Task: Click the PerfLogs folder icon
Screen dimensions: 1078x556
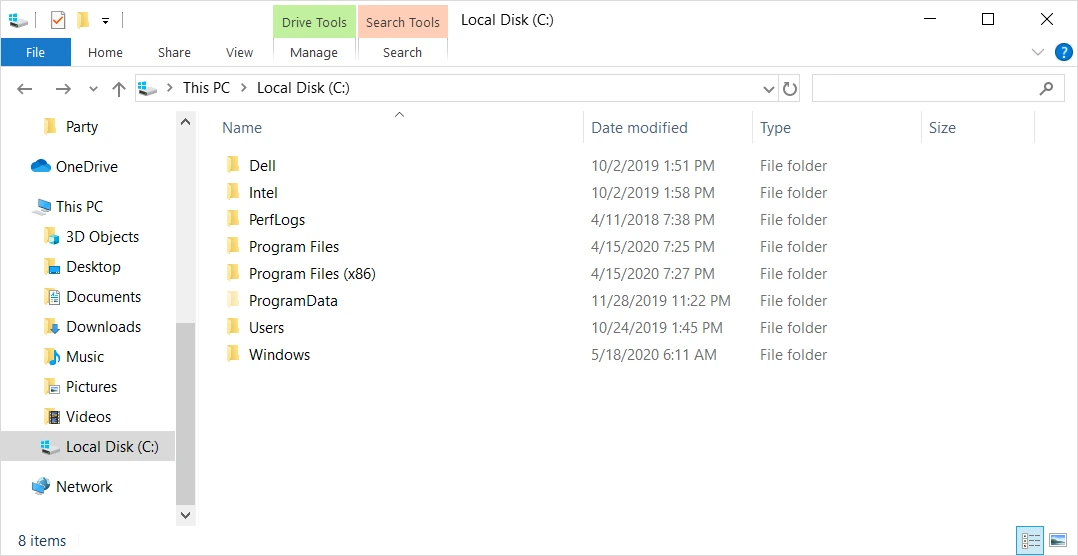Action: tap(233, 219)
